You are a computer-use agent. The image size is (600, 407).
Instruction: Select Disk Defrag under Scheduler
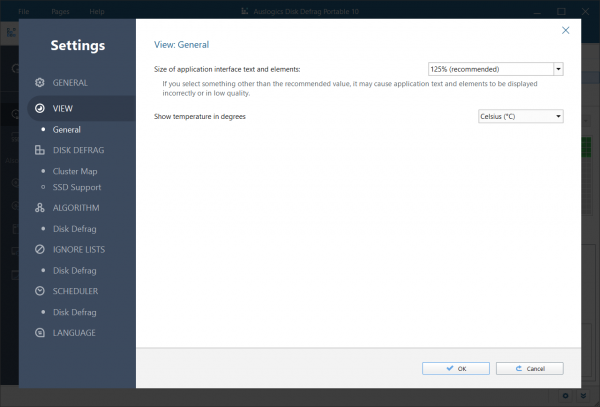click(x=76, y=312)
